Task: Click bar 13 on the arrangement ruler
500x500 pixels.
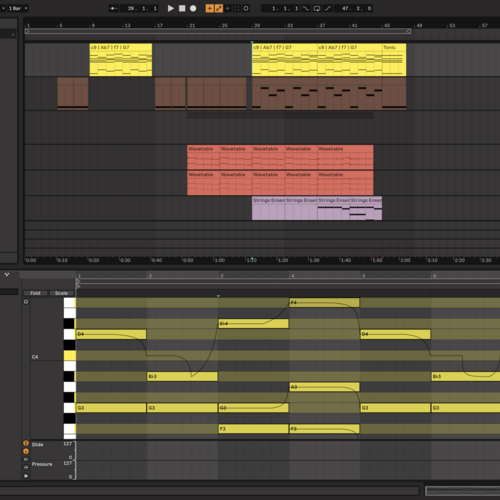Action: [x=127, y=25]
